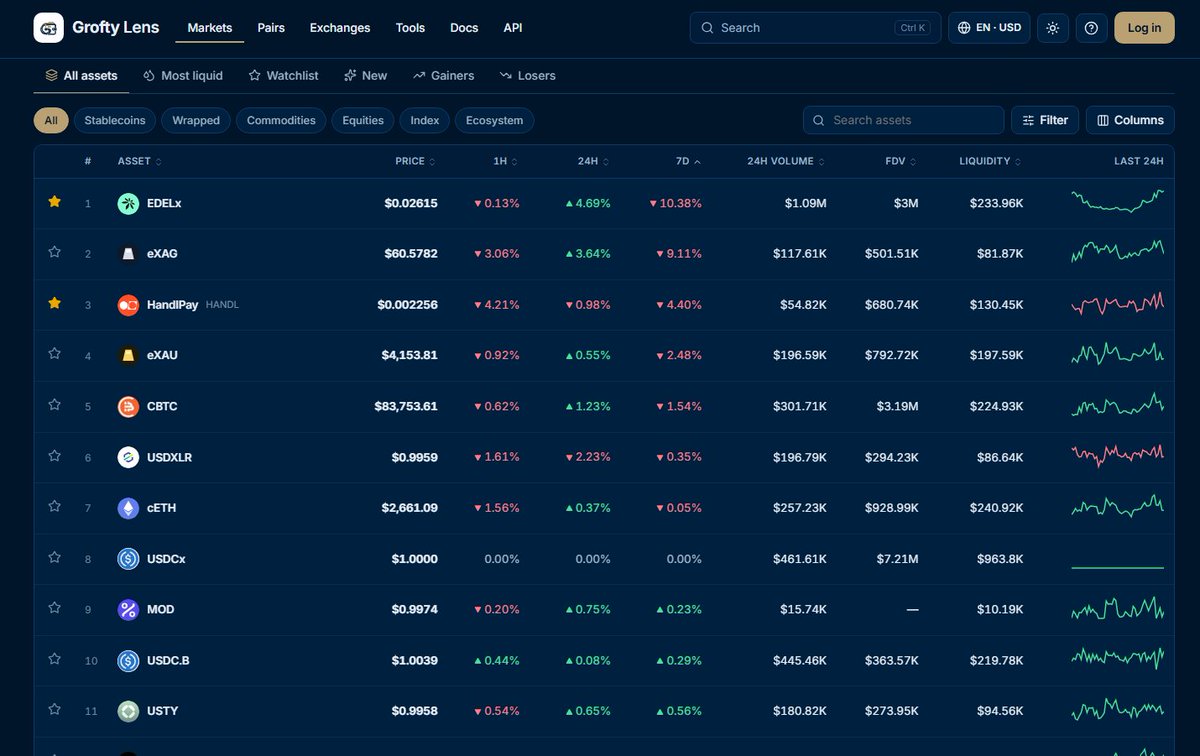Image resolution: width=1200 pixels, height=756 pixels.
Task: Sort table by 24H VOLUME column
Action: click(x=787, y=161)
